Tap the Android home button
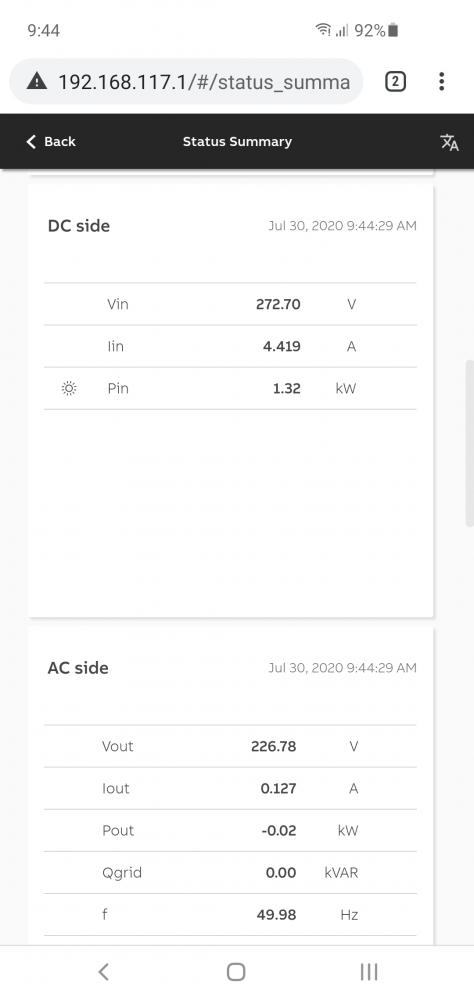This screenshot has height=1000, width=474. click(x=236, y=971)
